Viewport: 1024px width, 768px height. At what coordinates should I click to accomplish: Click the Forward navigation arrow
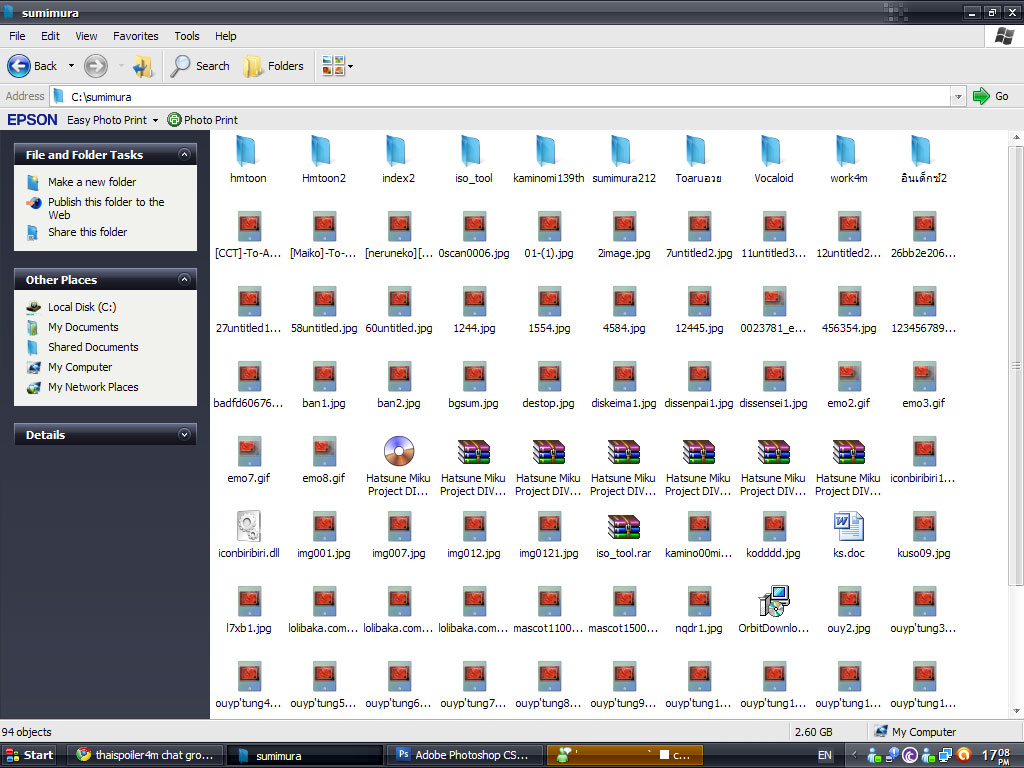pos(96,66)
